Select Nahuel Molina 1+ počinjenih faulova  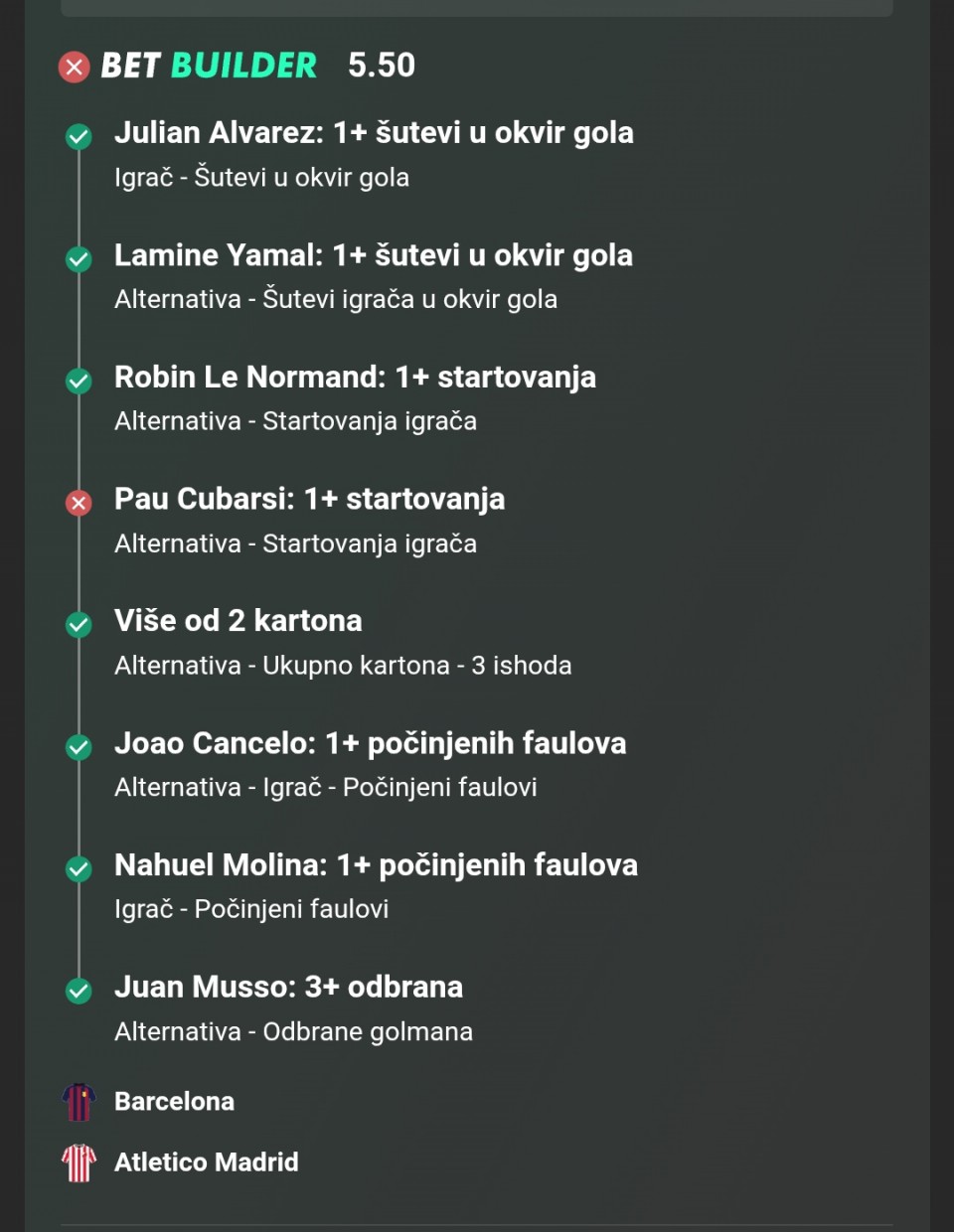376,865
